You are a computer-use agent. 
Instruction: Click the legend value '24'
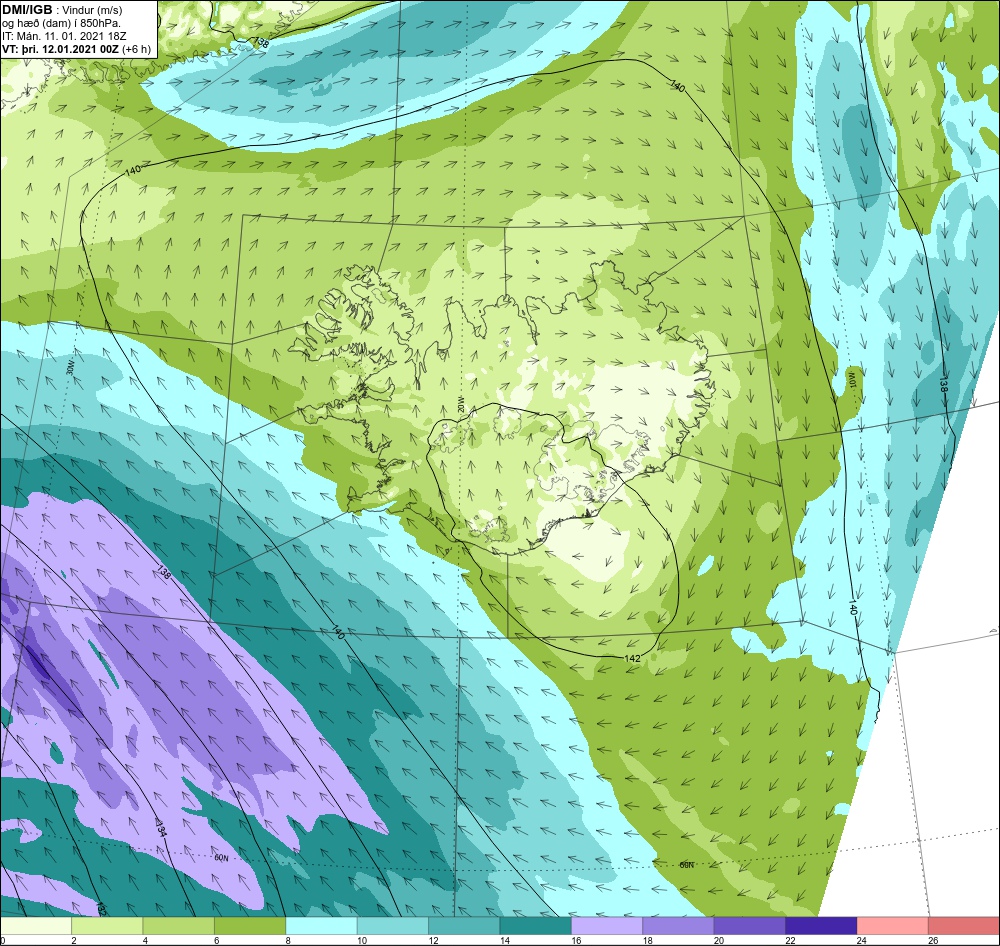(862, 940)
